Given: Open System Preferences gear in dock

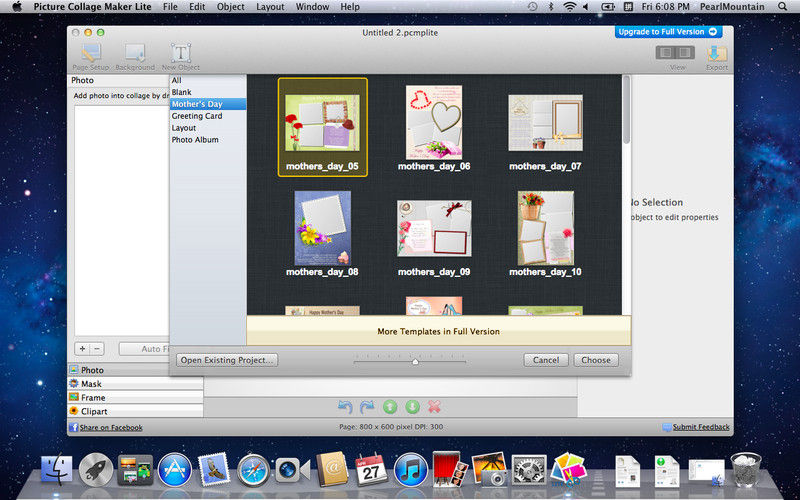Looking at the screenshot, I should click(529, 469).
